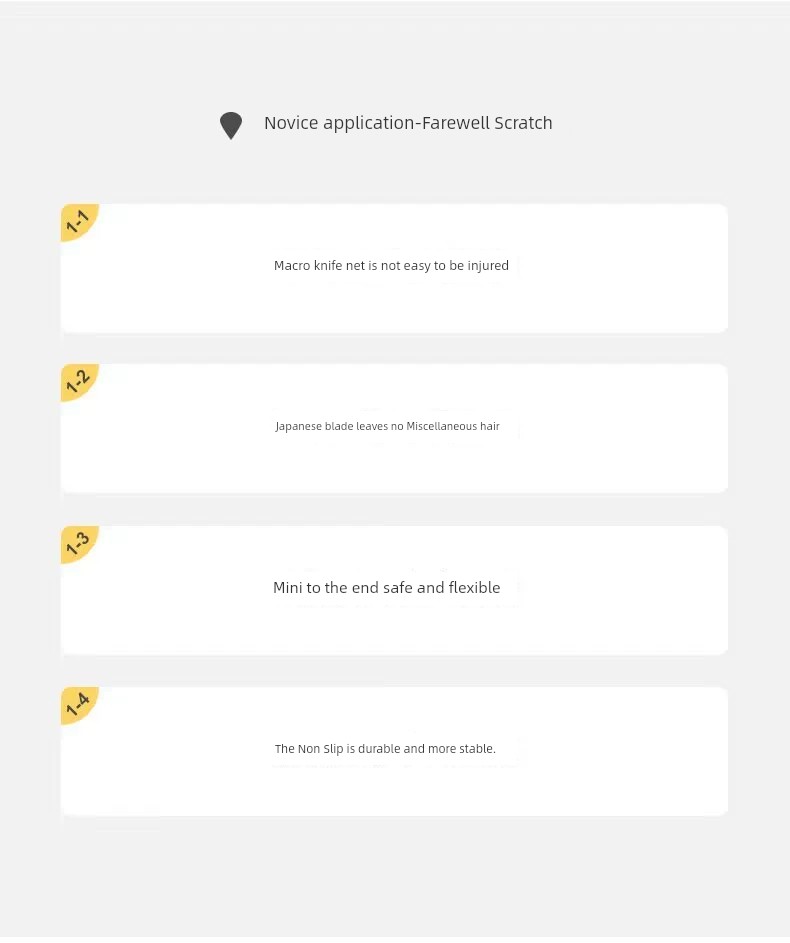The height and width of the screenshot is (943, 790).
Task: Click the Non Slip is durable description line
Action: point(385,749)
